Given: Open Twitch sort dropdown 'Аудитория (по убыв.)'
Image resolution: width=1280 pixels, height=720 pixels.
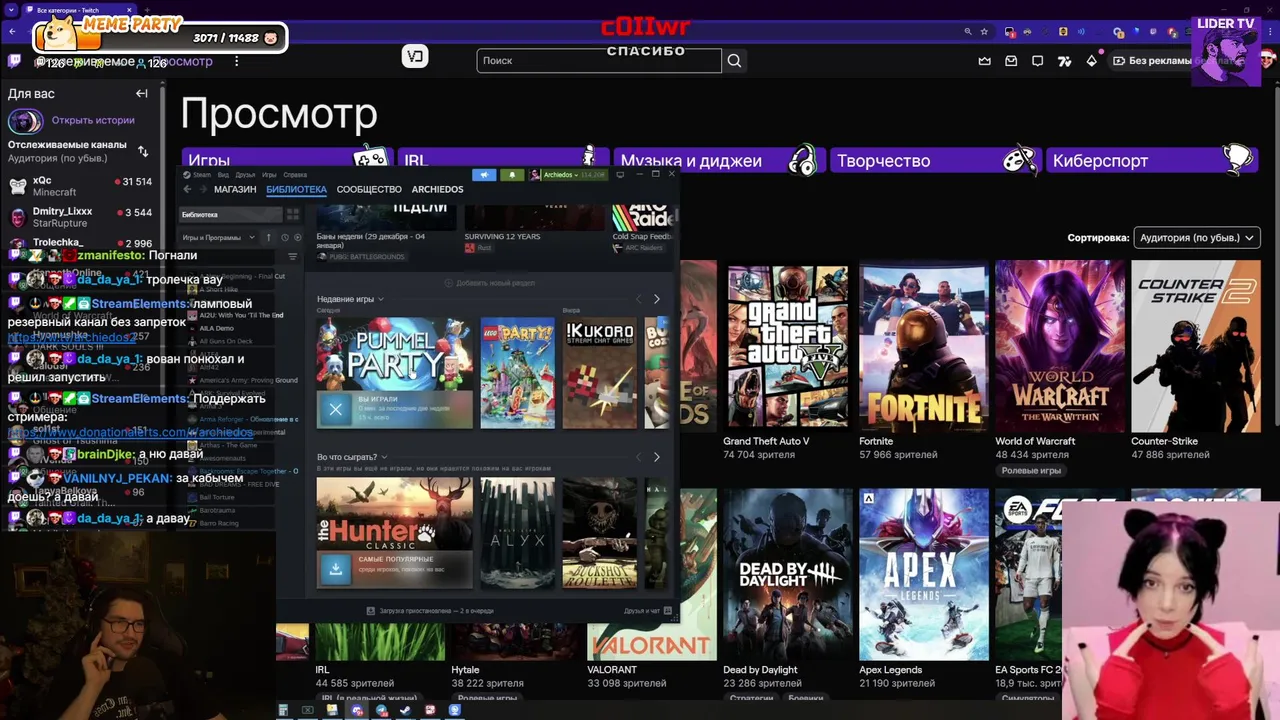Looking at the screenshot, I should 1196,238.
